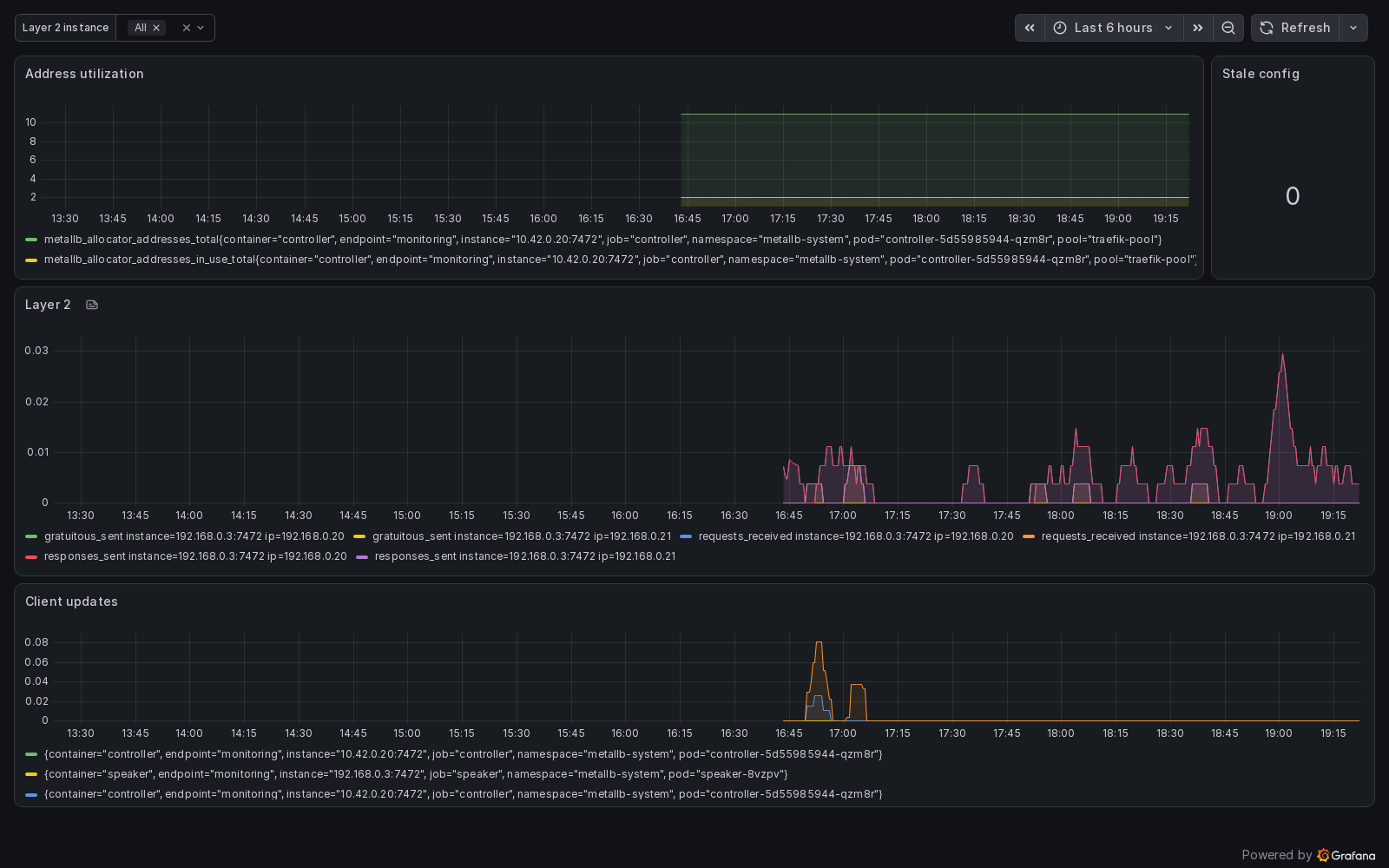Toggle requests_received ip=192.168.0.21 legend entry
Screen dimensions: 1389x868
point(1198,536)
